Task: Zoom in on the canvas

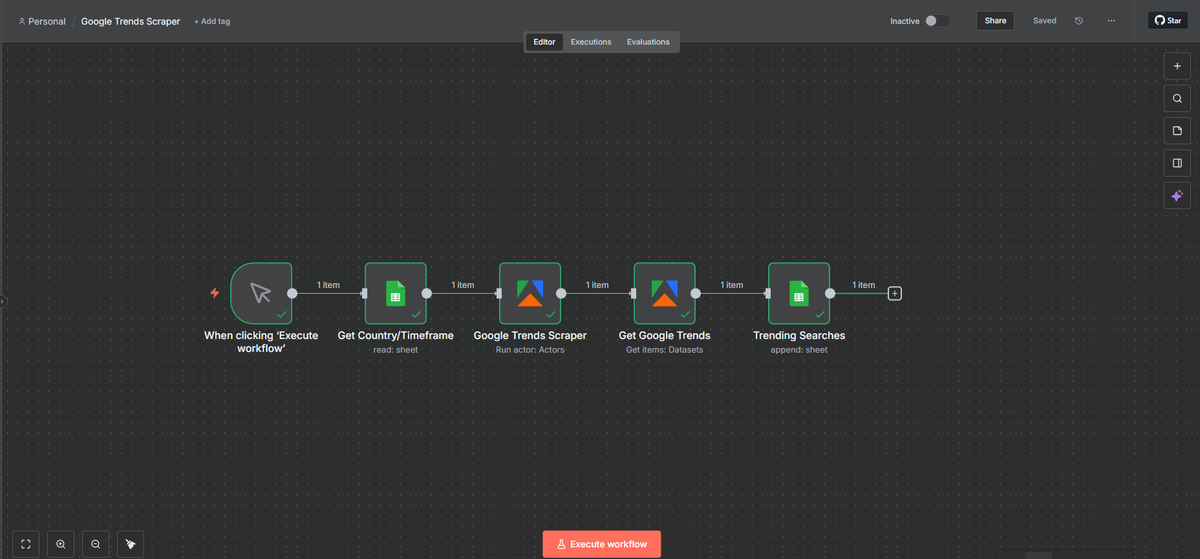Action: pyautogui.click(x=61, y=544)
